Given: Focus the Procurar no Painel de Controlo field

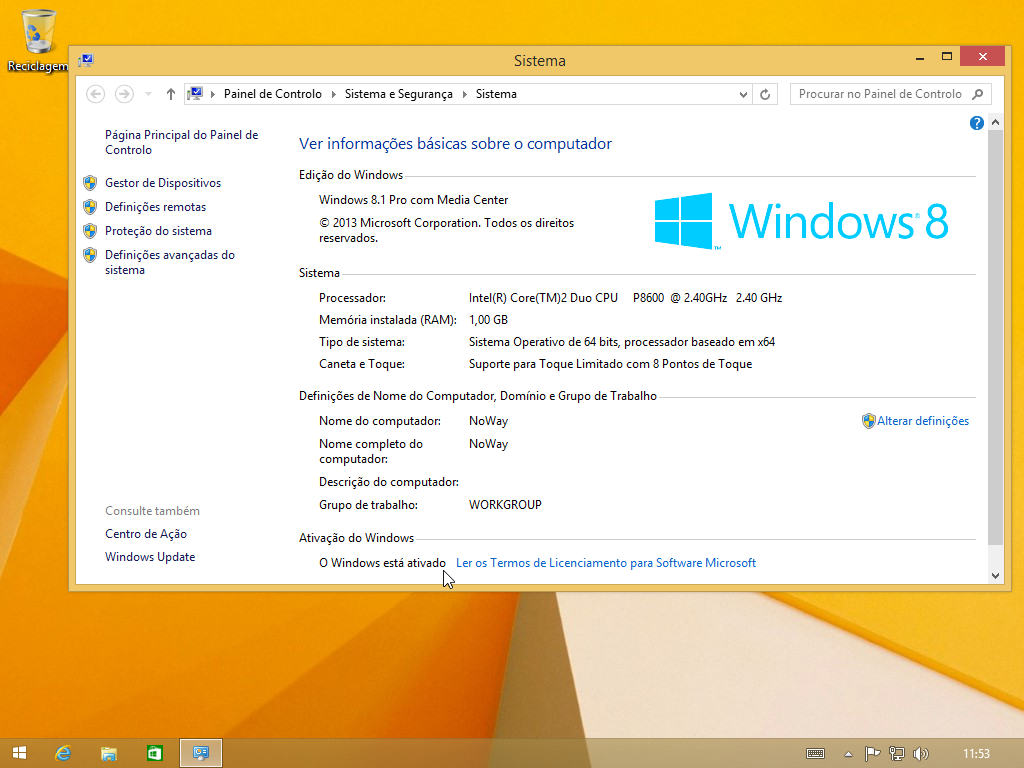Looking at the screenshot, I should (890, 94).
